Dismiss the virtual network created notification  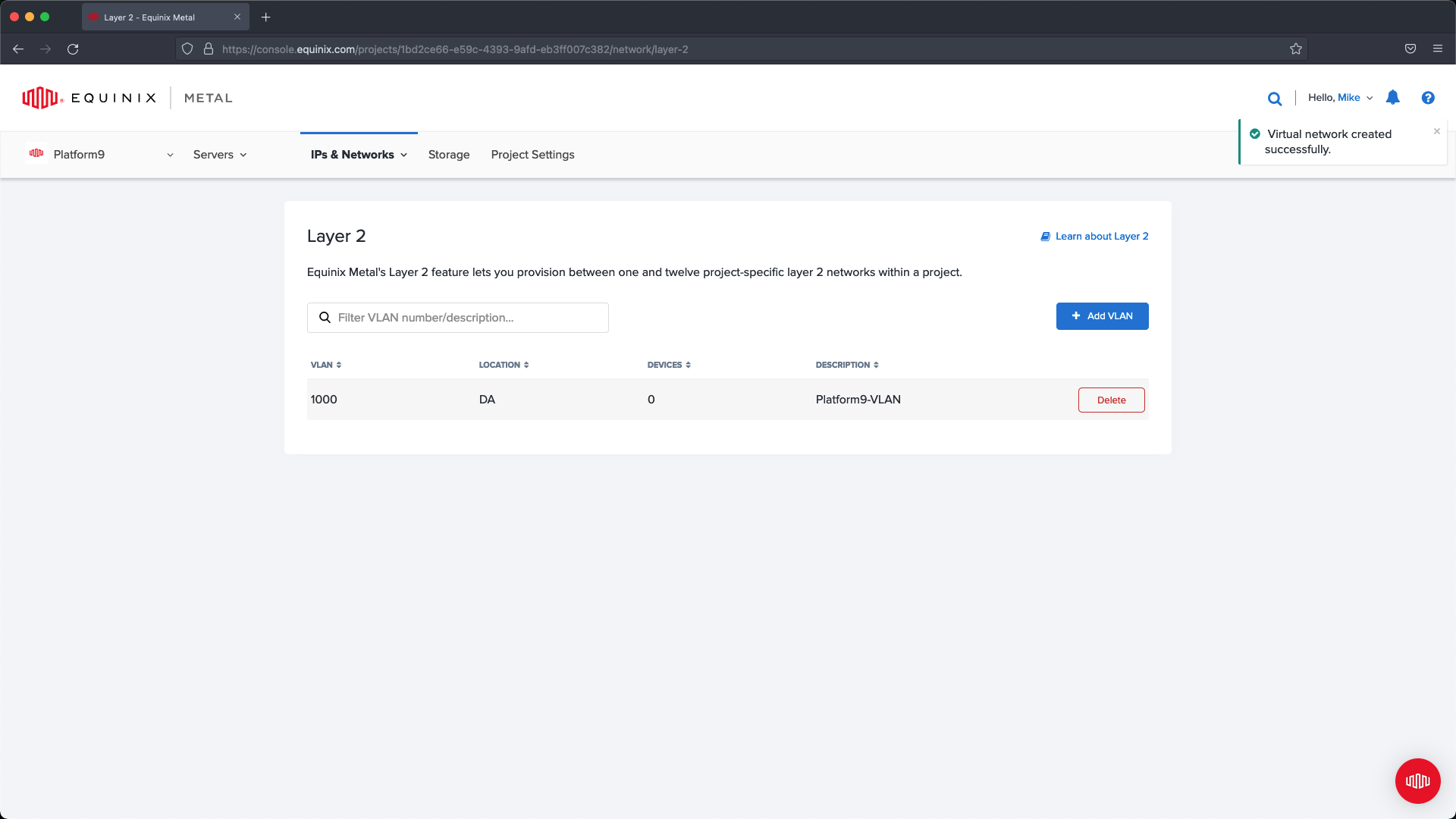click(1437, 131)
